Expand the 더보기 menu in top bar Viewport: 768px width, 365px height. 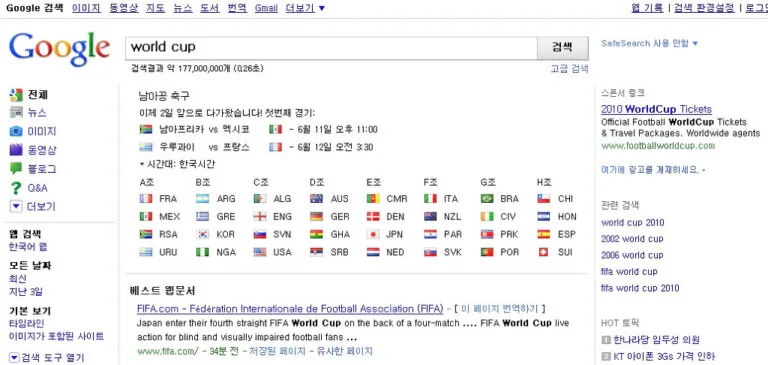[305, 8]
